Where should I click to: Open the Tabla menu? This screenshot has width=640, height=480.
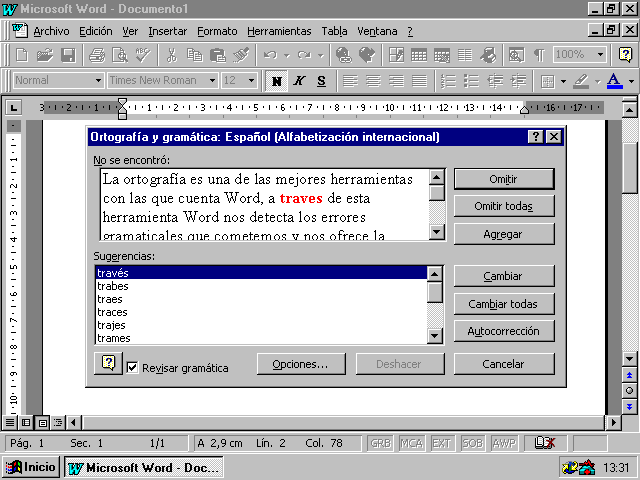coord(334,31)
